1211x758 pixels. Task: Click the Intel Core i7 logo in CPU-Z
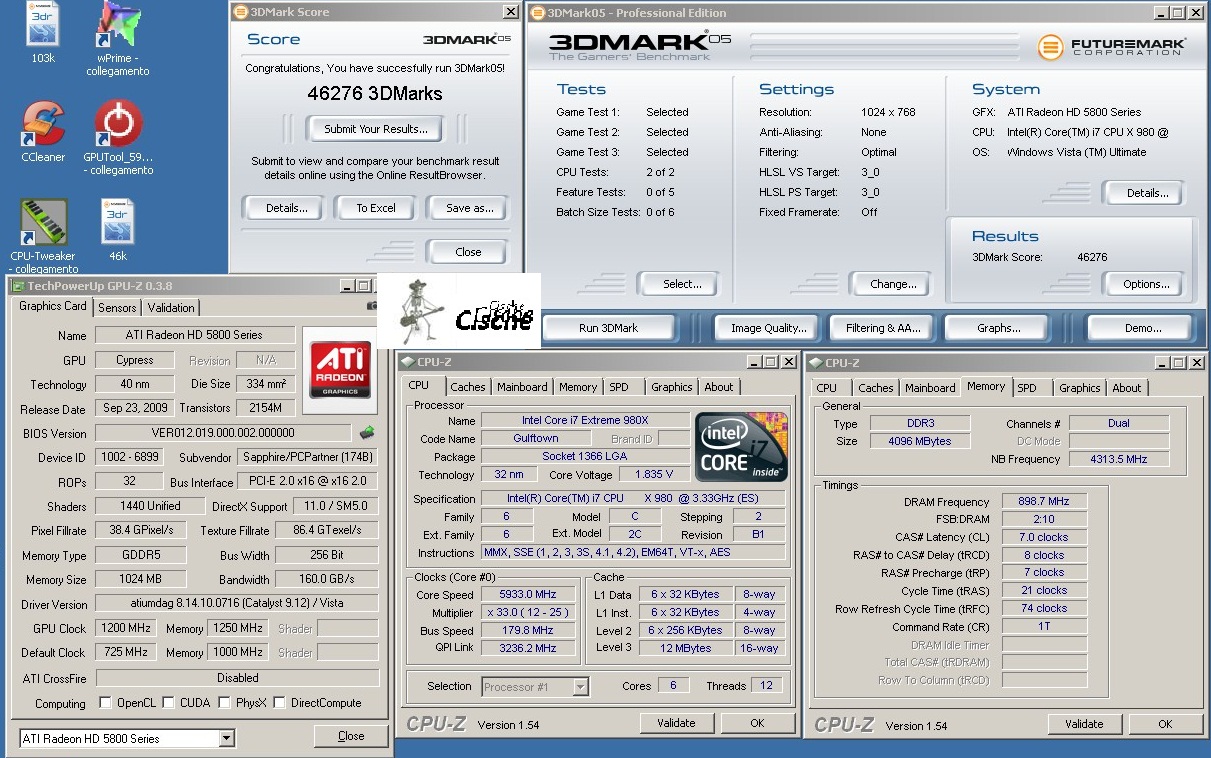click(x=741, y=446)
